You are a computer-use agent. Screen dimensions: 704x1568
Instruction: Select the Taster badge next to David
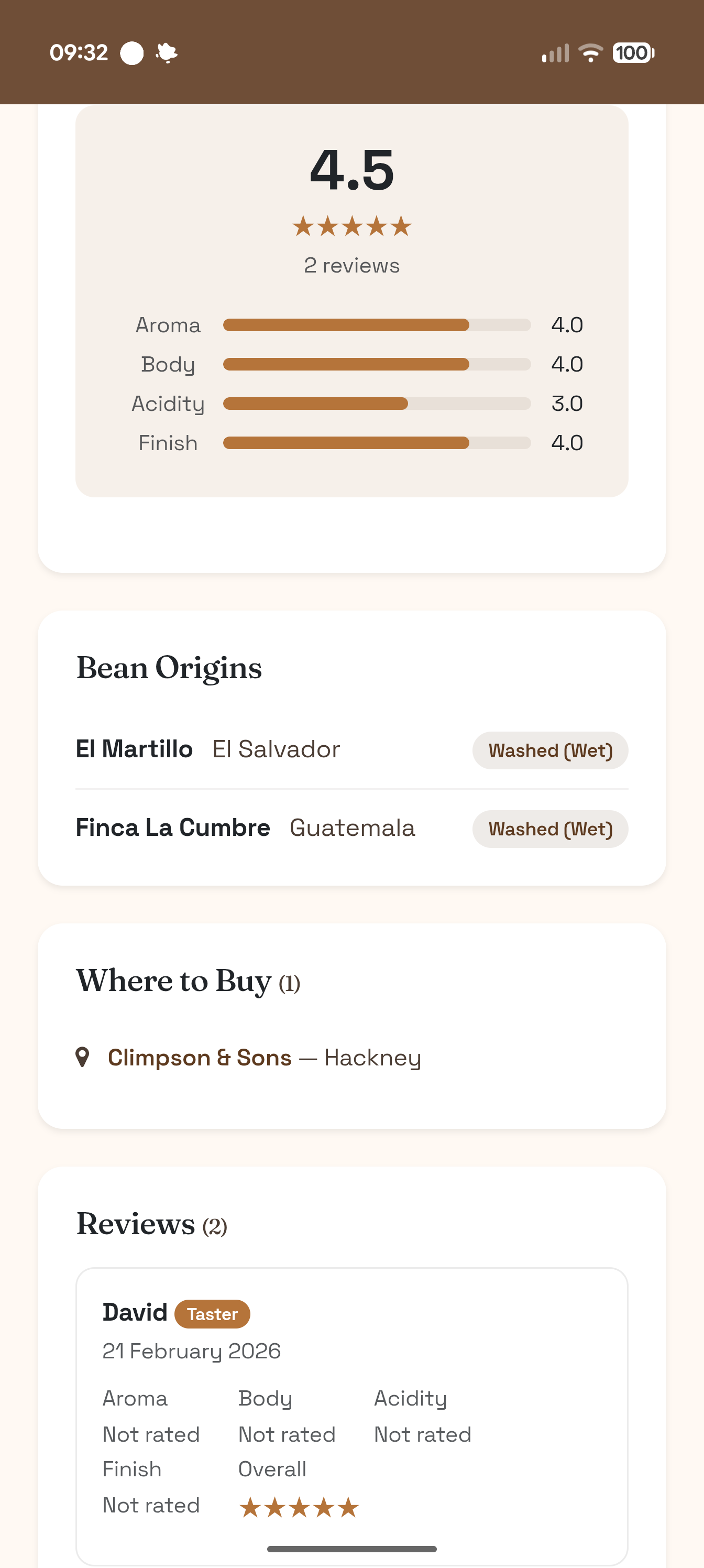[x=212, y=1313]
